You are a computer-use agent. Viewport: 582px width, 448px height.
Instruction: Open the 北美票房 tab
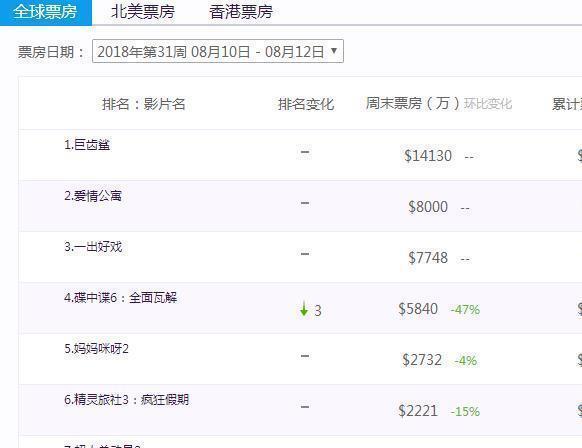click(143, 12)
